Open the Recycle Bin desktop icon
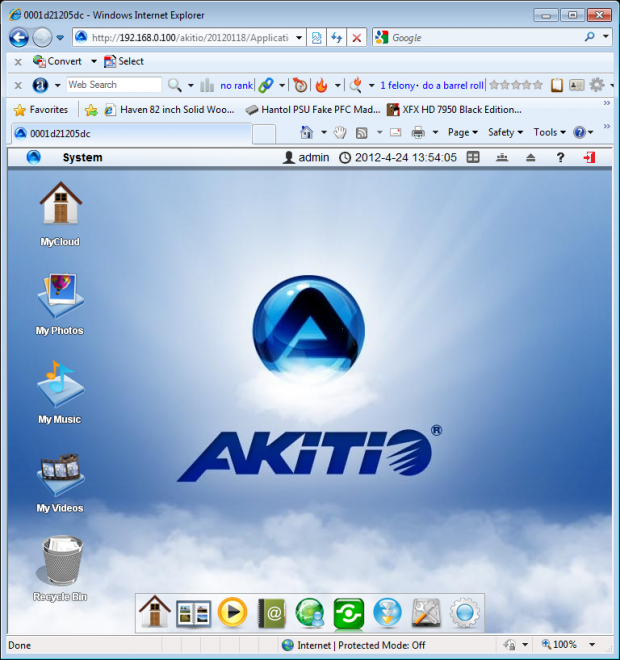Image resolution: width=620 pixels, height=660 pixels. point(60,568)
